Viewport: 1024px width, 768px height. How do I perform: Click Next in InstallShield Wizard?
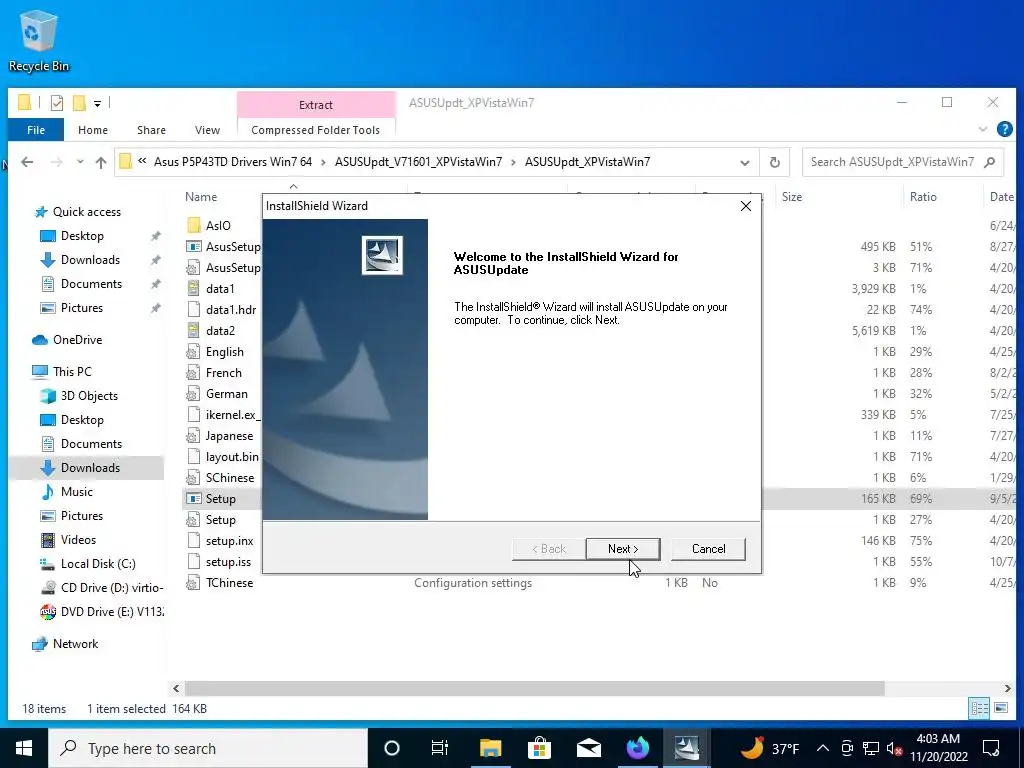(623, 549)
